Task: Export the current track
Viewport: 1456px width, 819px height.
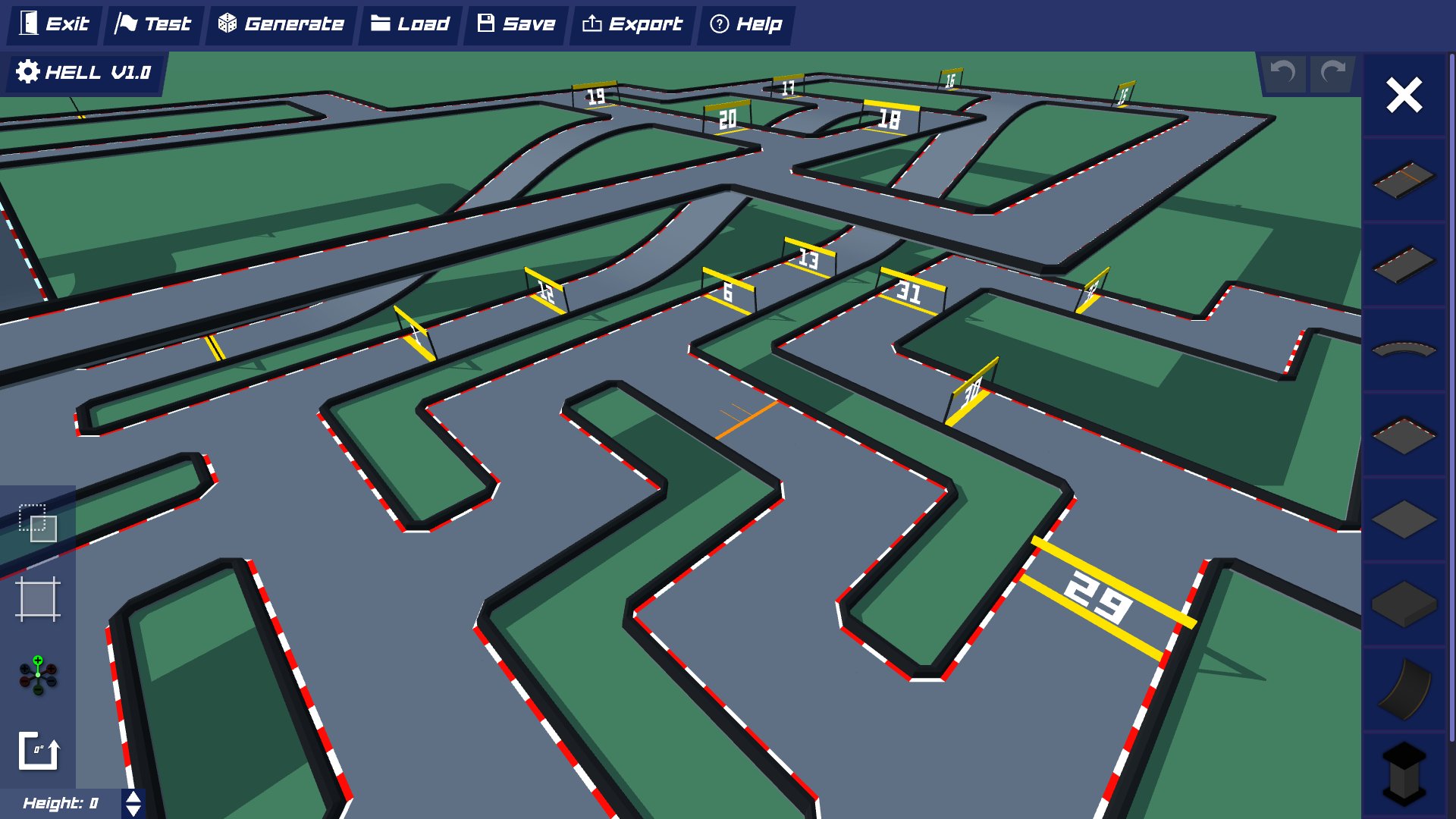Action: click(x=632, y=24)
